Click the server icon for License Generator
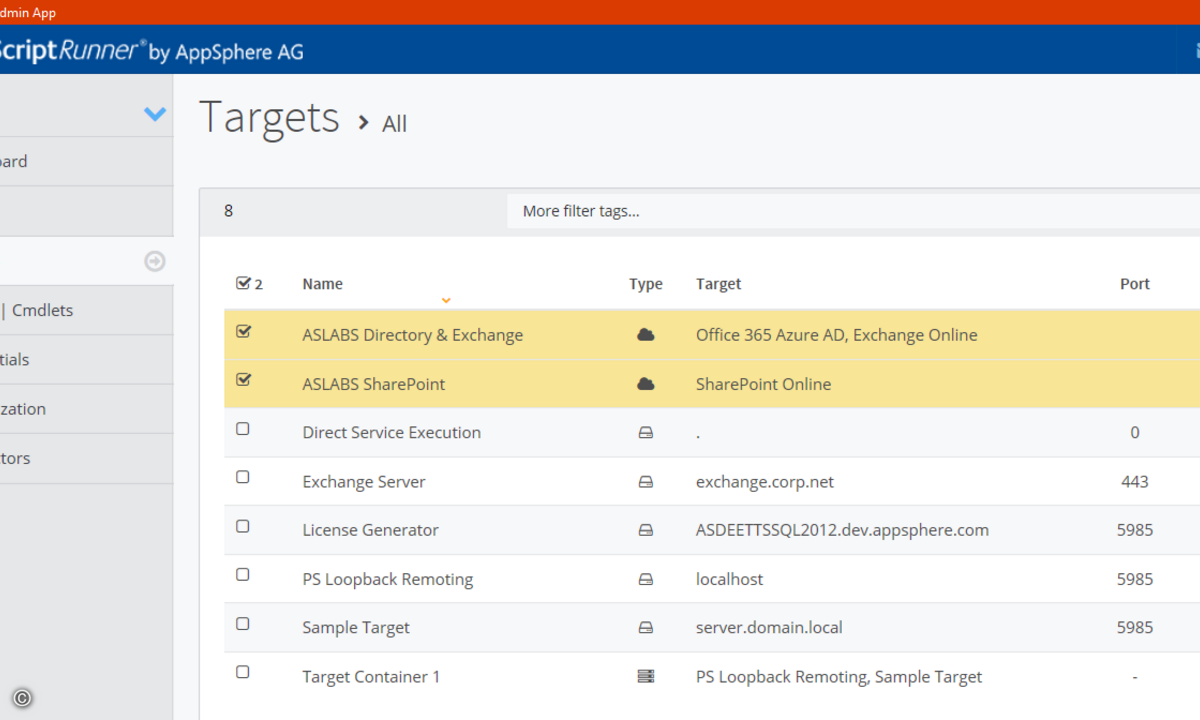1200x720 pixels. click(x=645, y=530)
